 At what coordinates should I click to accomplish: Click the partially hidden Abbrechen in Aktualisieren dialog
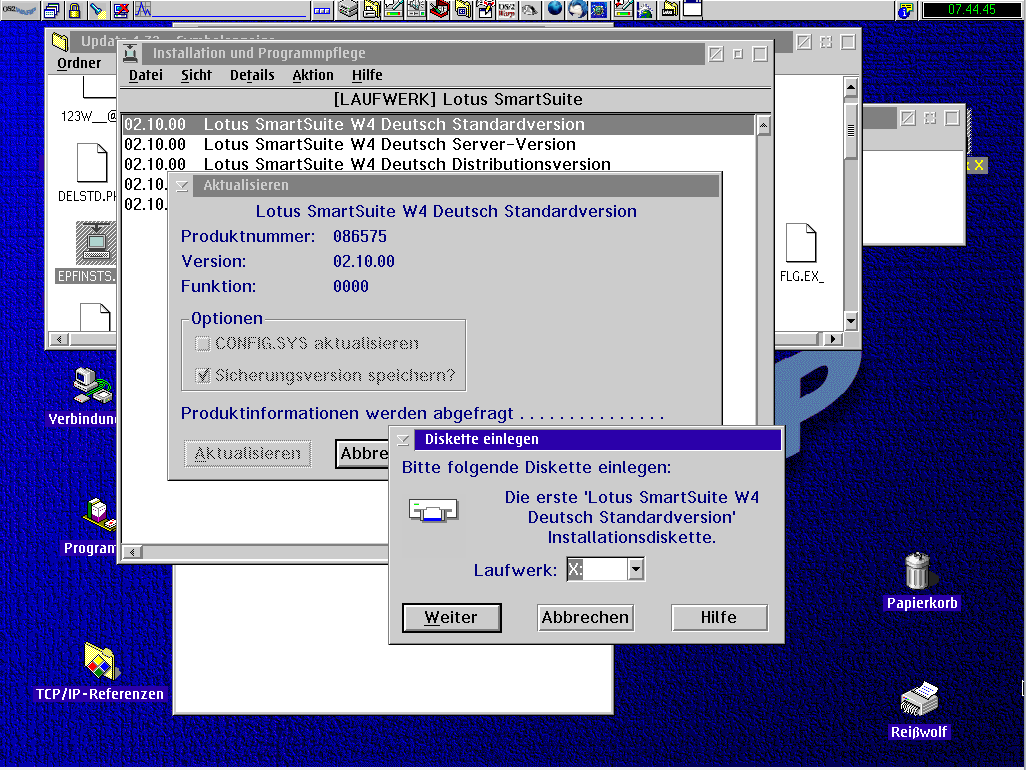(363, 453)
